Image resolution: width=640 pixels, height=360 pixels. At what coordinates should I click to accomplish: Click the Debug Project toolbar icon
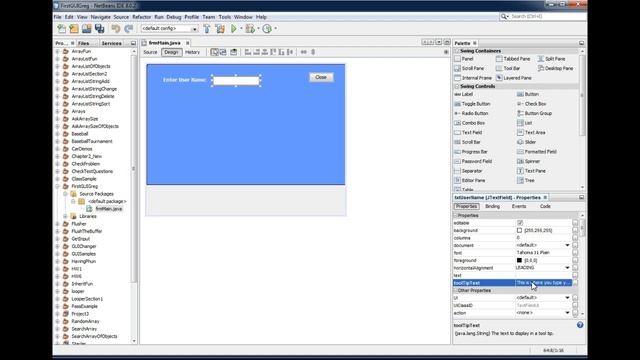[250, 29]
